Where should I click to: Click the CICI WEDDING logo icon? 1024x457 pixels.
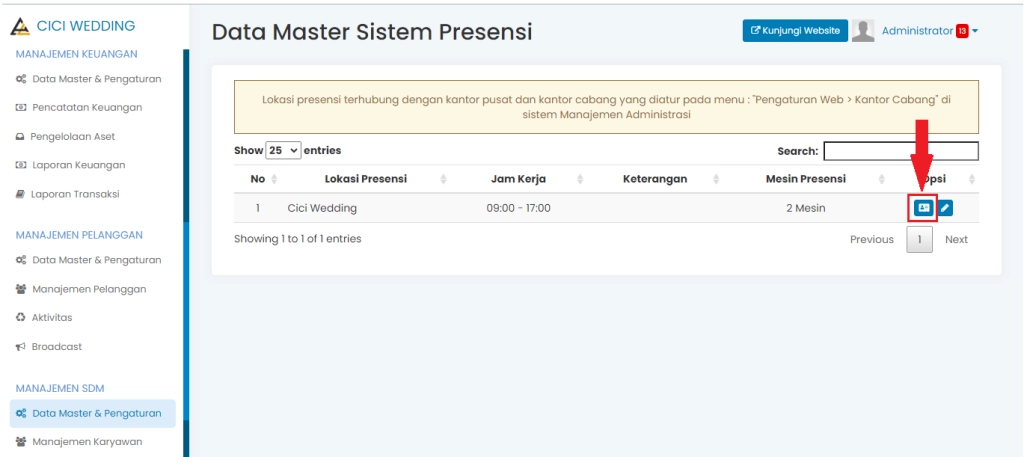[x=20, y=26]
